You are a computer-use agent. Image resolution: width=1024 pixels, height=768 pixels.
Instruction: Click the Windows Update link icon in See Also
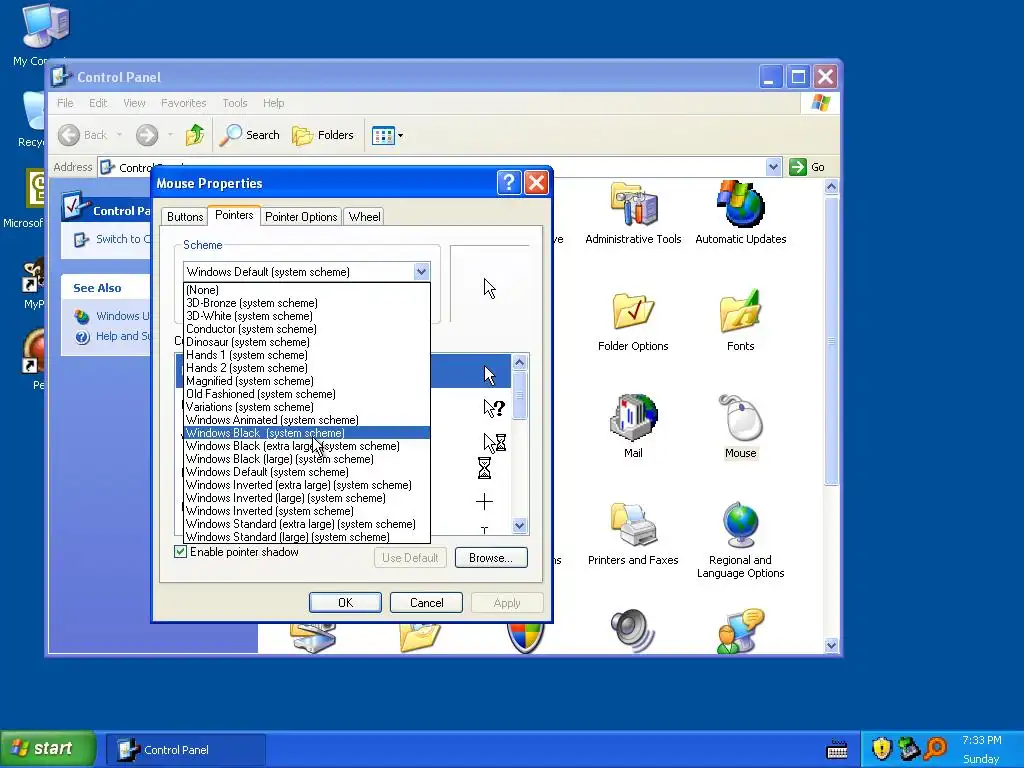(82, 316)
